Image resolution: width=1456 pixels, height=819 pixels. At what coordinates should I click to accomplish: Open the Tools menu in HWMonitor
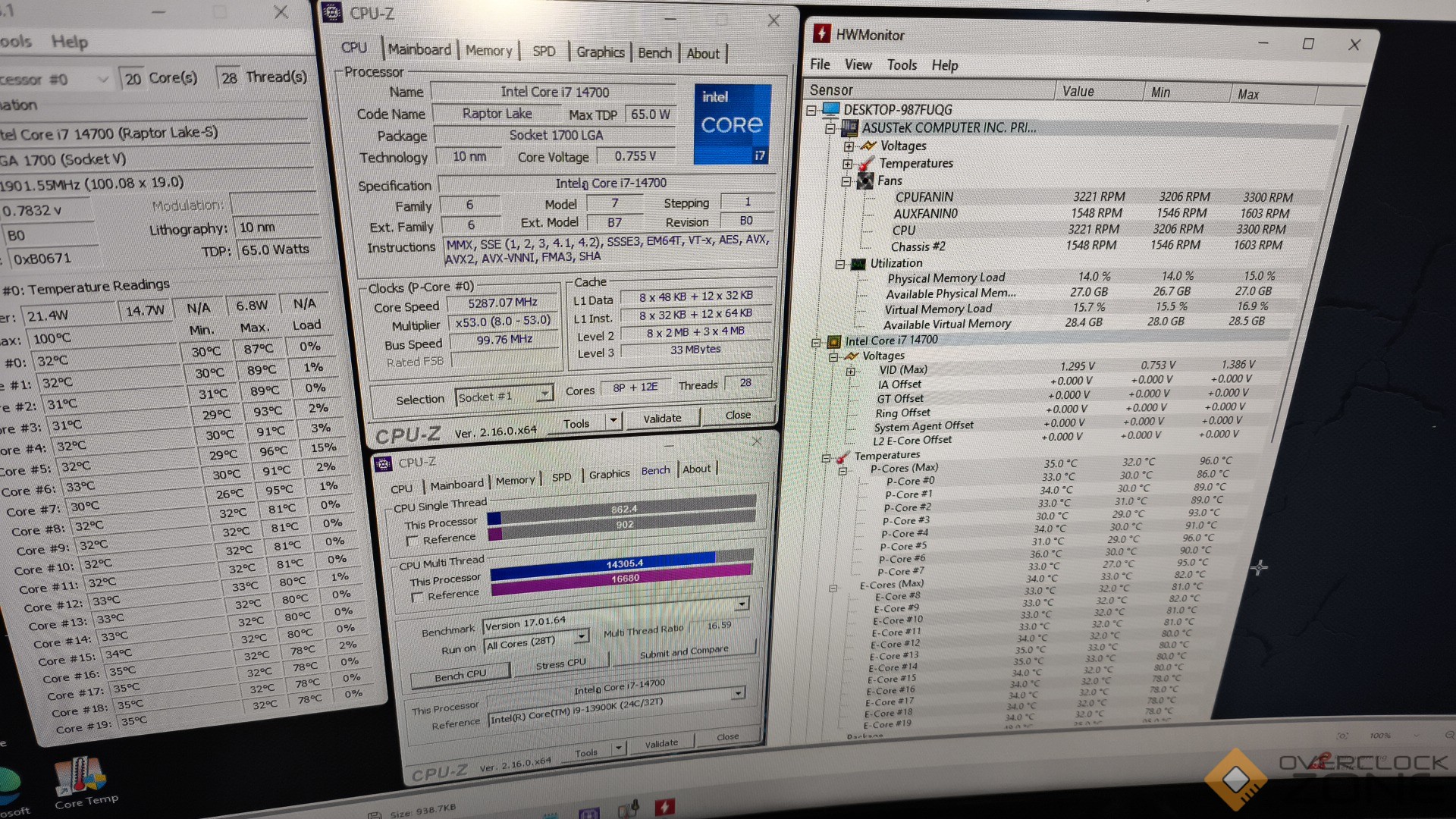(902, 65)
